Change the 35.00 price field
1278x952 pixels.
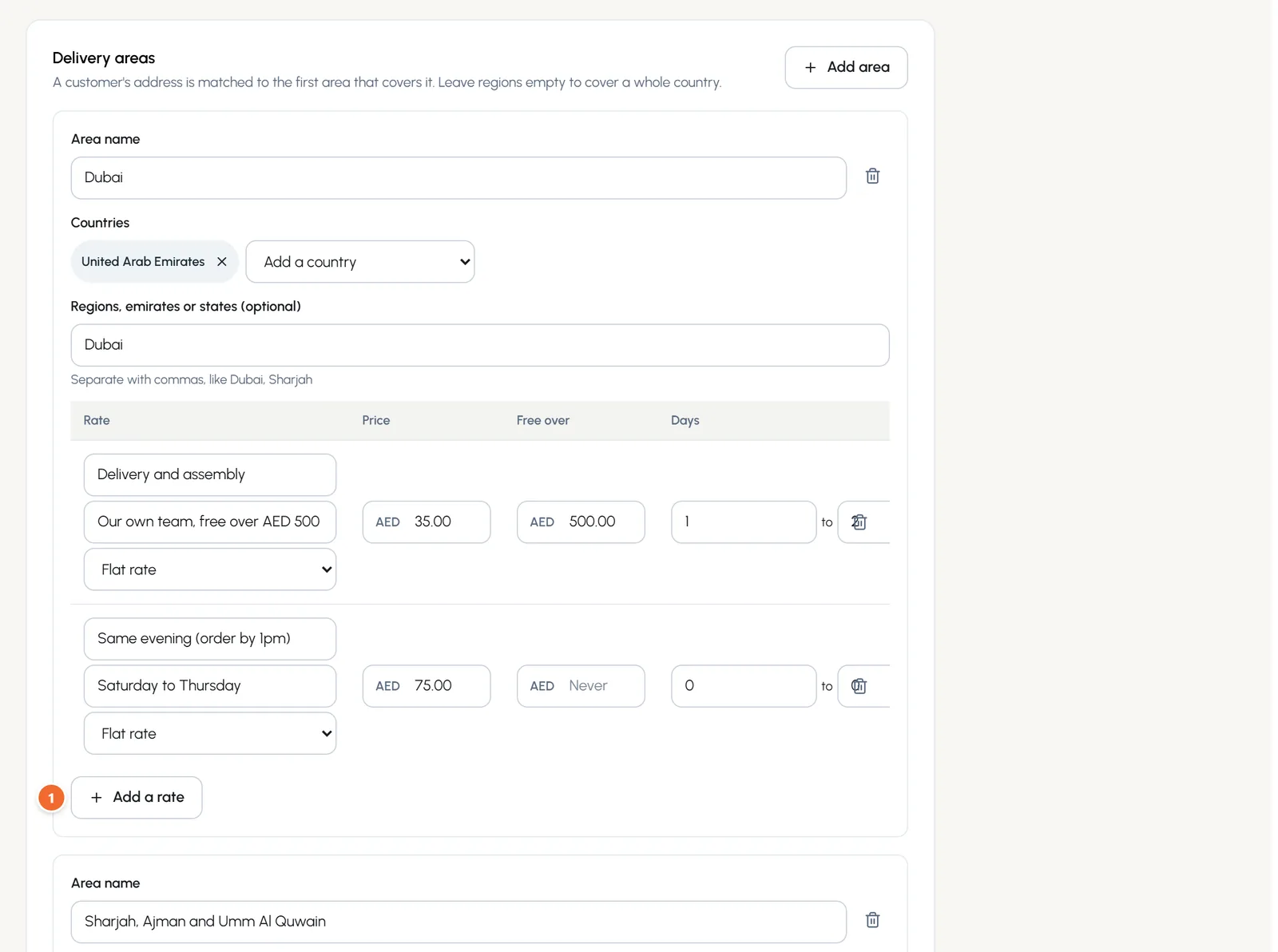coord(427,522)
